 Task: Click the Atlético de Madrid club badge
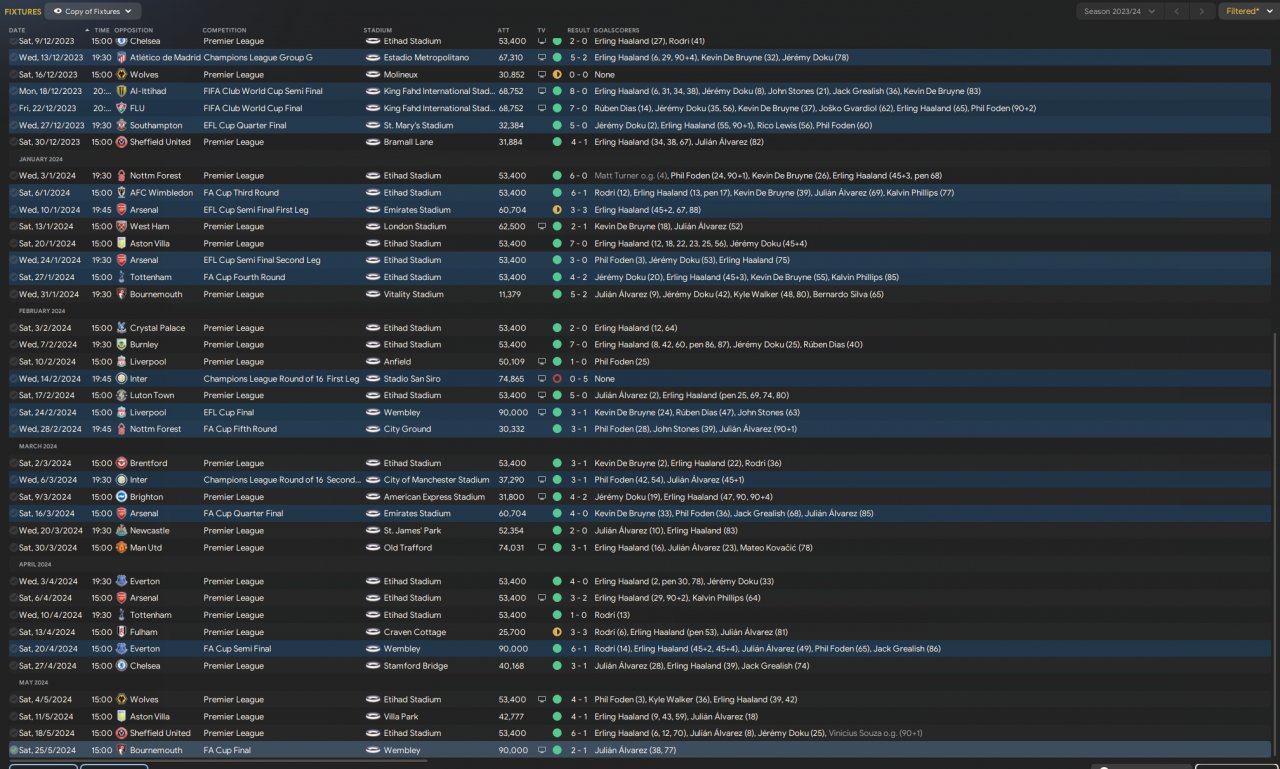pyautogui.click(x=121, y=58)
